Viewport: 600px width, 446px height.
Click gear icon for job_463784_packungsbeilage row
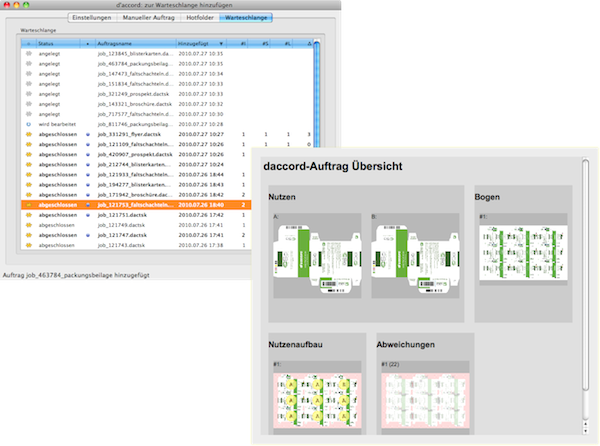28,64
